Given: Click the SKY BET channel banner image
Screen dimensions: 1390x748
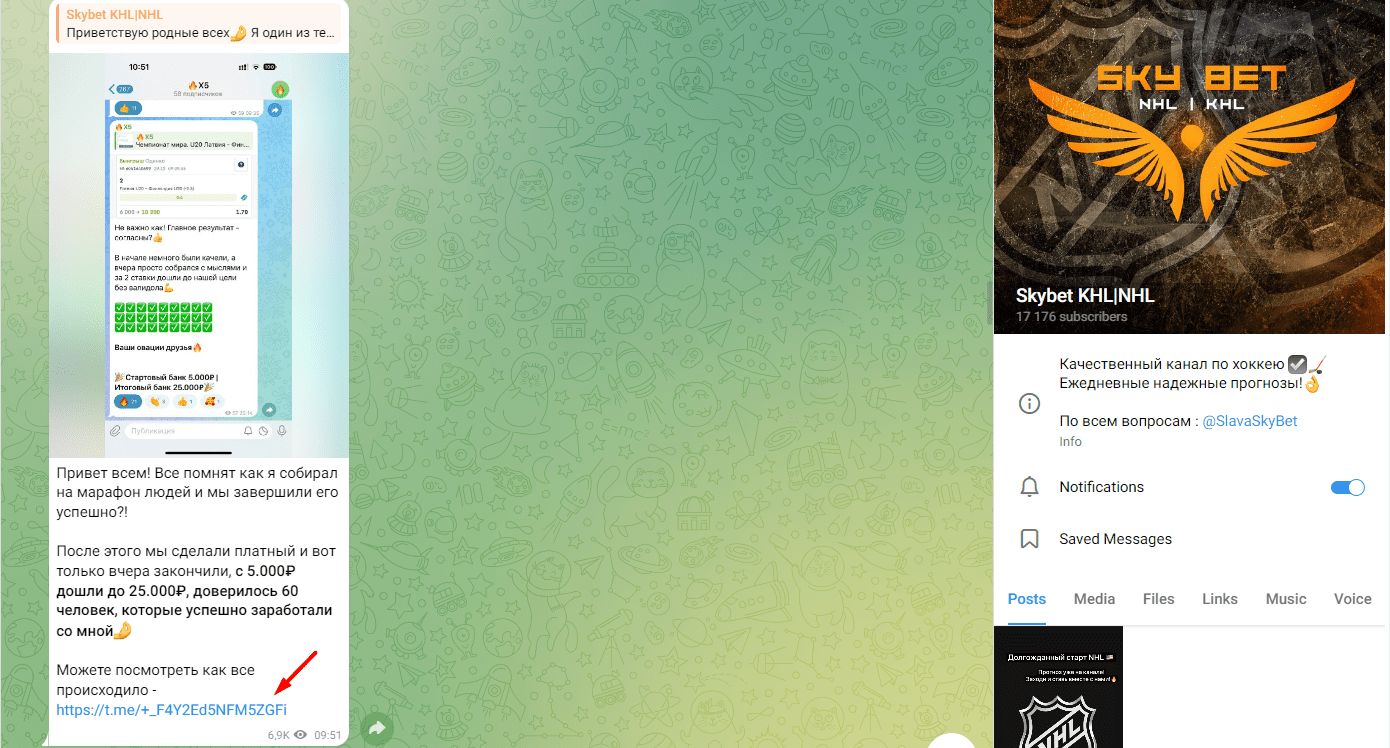Looking at the screenshot, I should pyautogui.click(x=1191, y=167).
